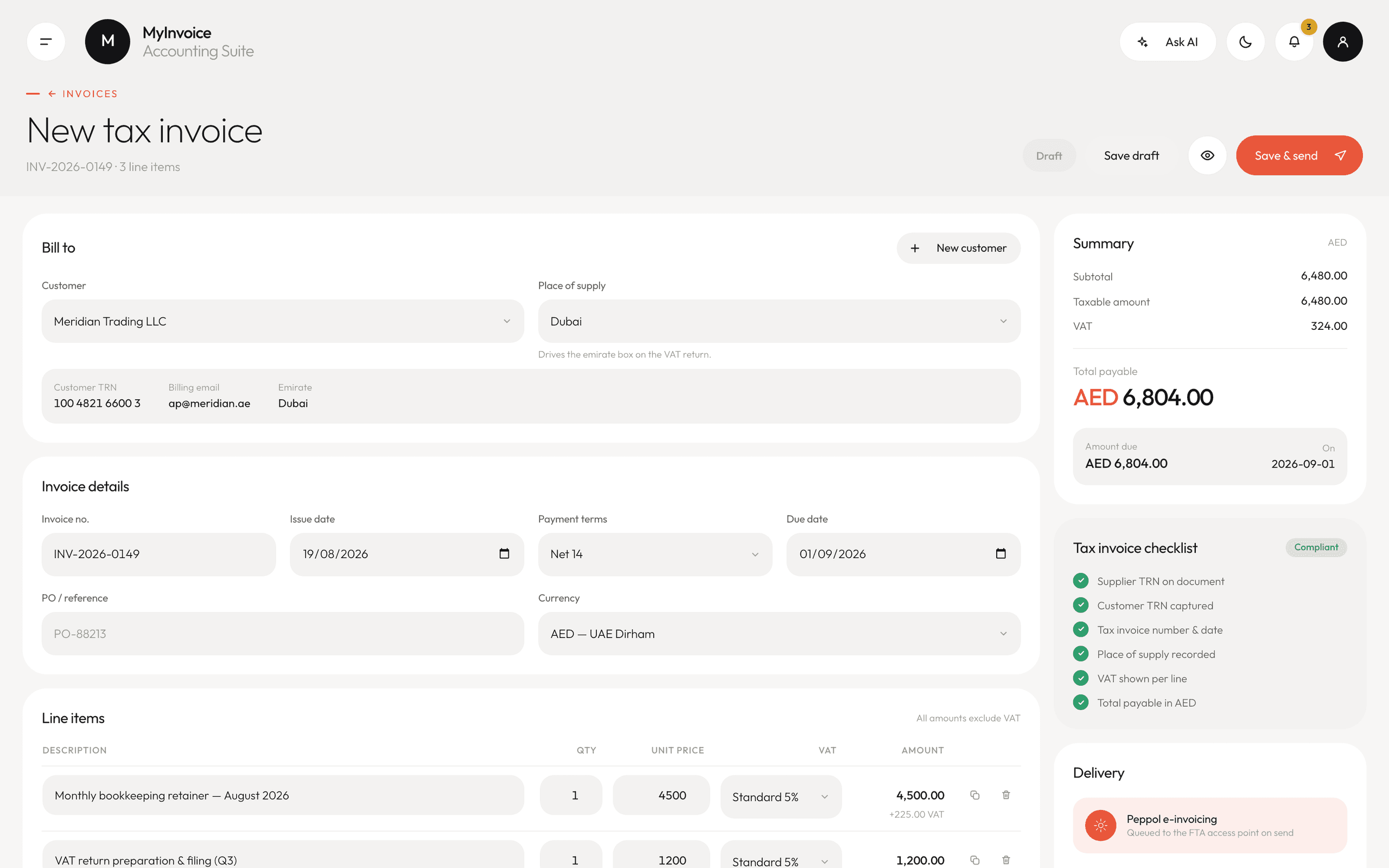Click Save & send
The width and height of the screenshot is (1389, 868).
click(x=1299, y=156)
